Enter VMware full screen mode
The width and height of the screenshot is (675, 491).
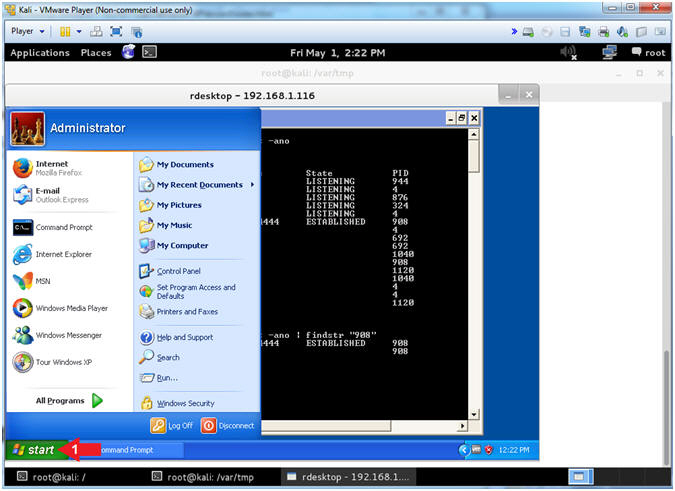[x=116, y=31]
